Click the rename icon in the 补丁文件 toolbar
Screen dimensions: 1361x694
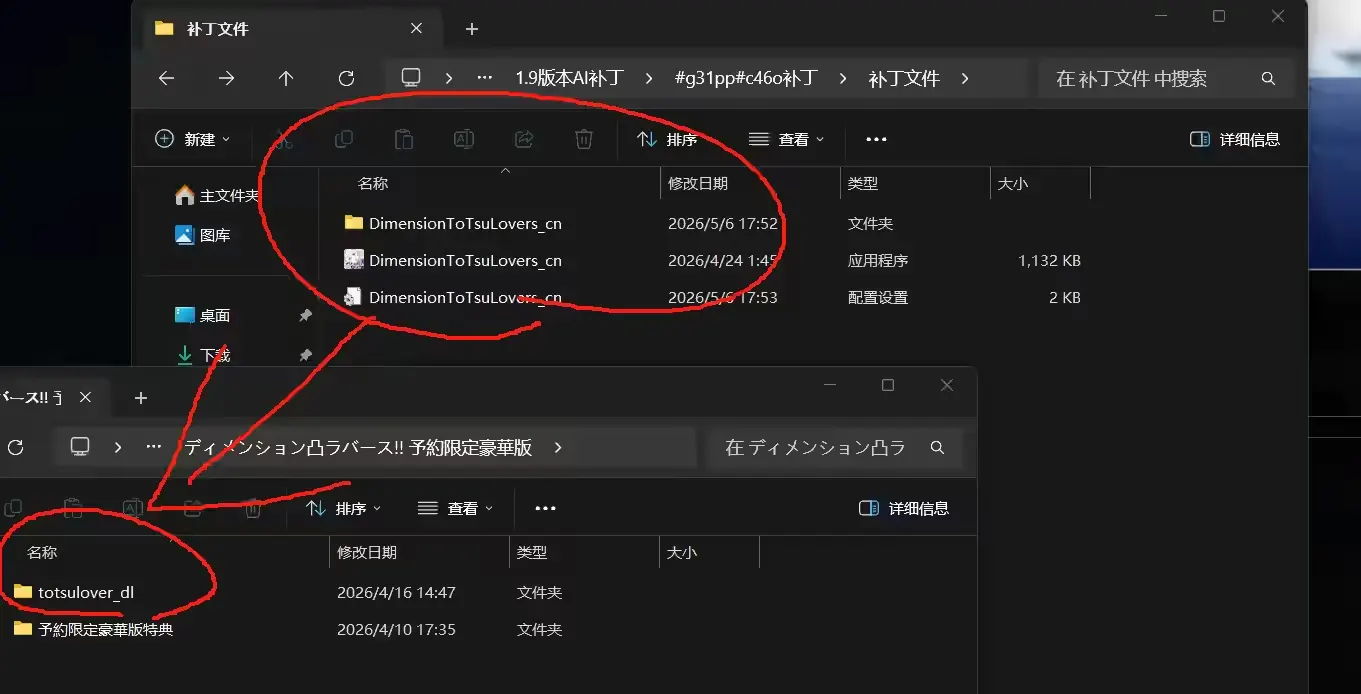[464, 140]
